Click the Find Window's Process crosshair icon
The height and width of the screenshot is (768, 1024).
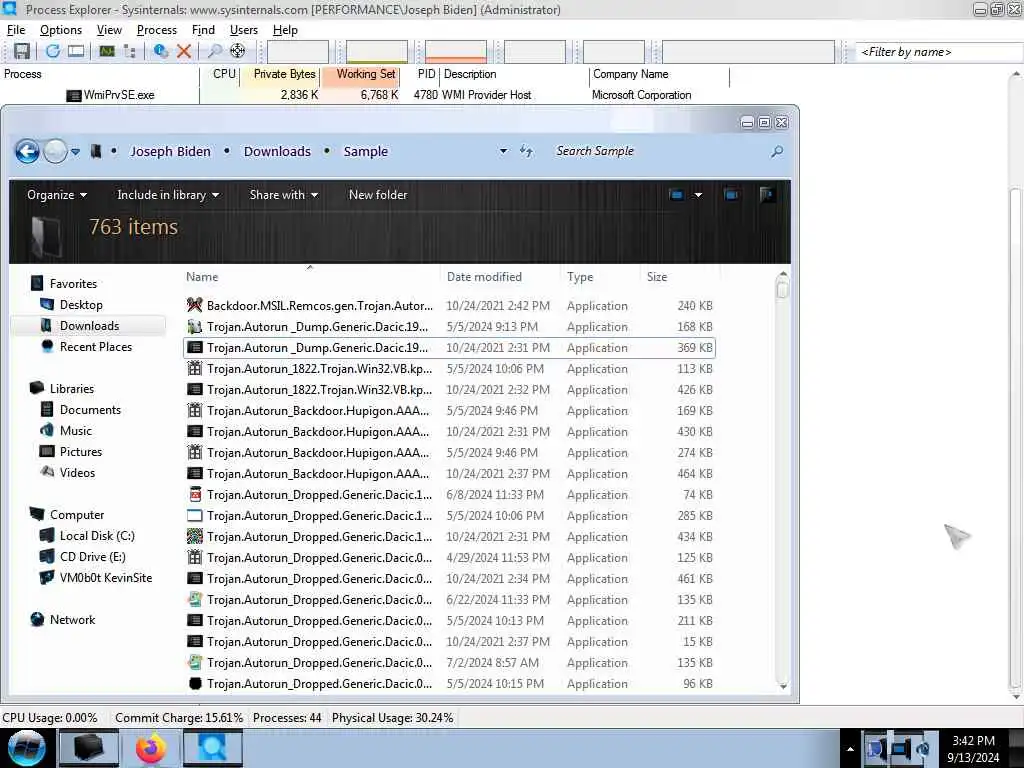tap(238, 51)
